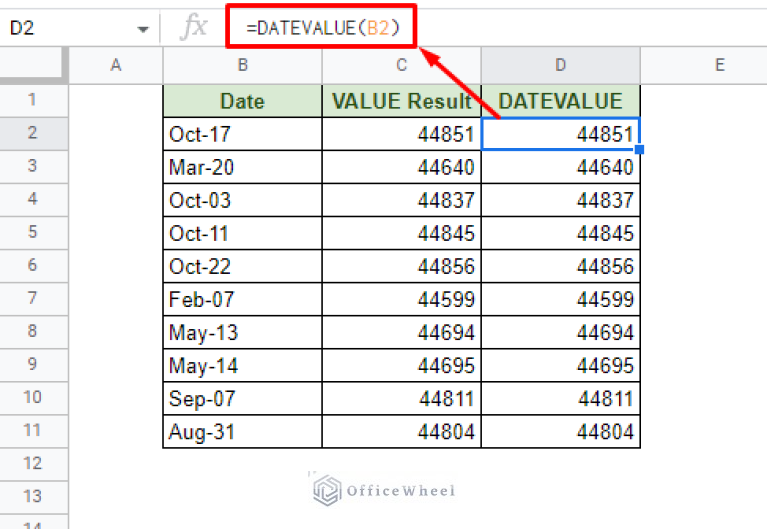The width and height of the screenshot is (767, 529).
Task: Select column D header
Action: 560,65
